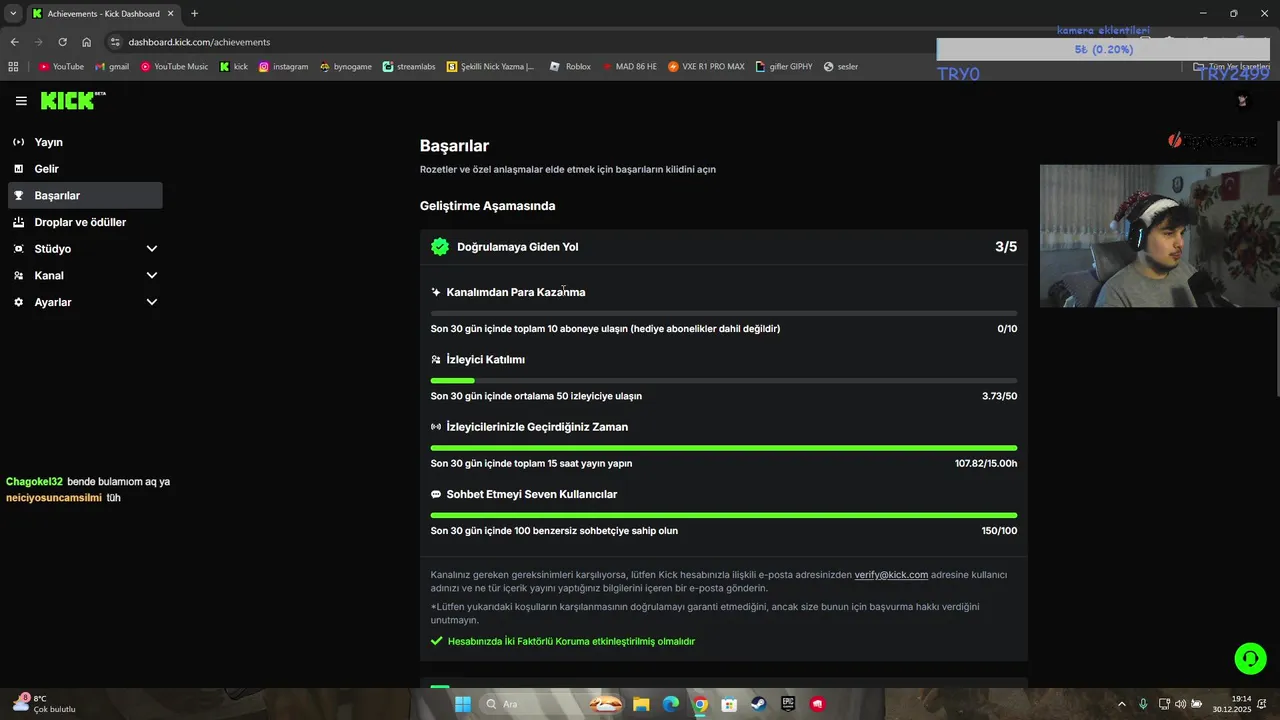Click the 3.73/50 viewer value
1280x720 pixels.
[999, 396]
